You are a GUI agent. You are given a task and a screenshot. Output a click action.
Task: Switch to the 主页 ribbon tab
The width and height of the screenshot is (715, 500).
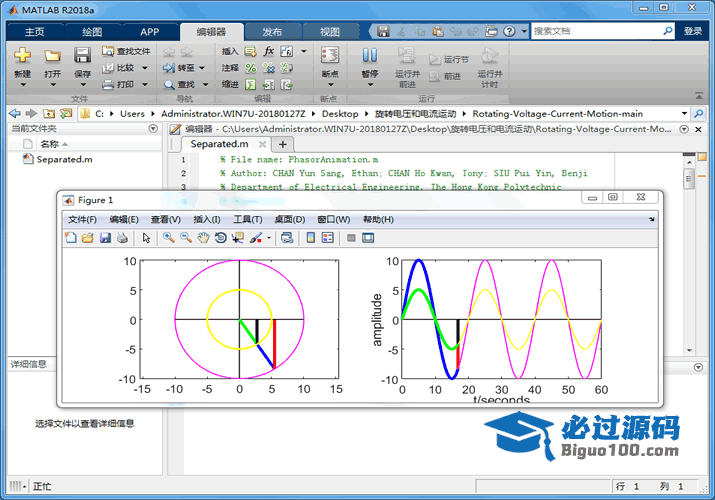point(34,31)
